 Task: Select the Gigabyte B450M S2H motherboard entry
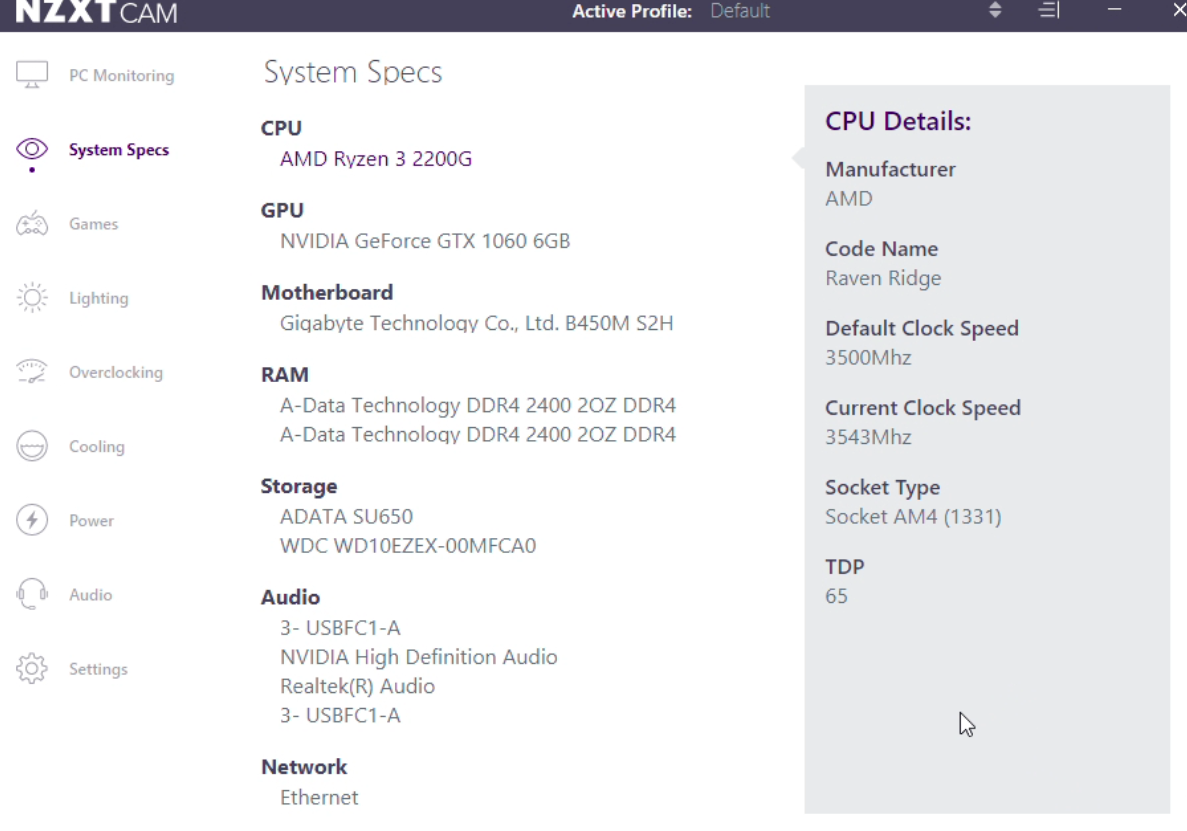[x=476, y=323]
